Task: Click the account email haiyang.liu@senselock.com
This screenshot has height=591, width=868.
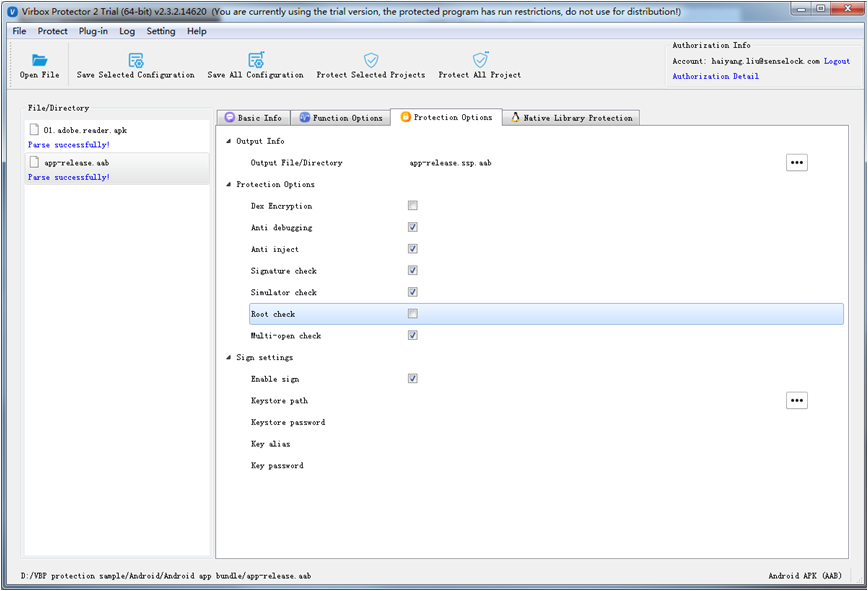Action: pos(765,61)
